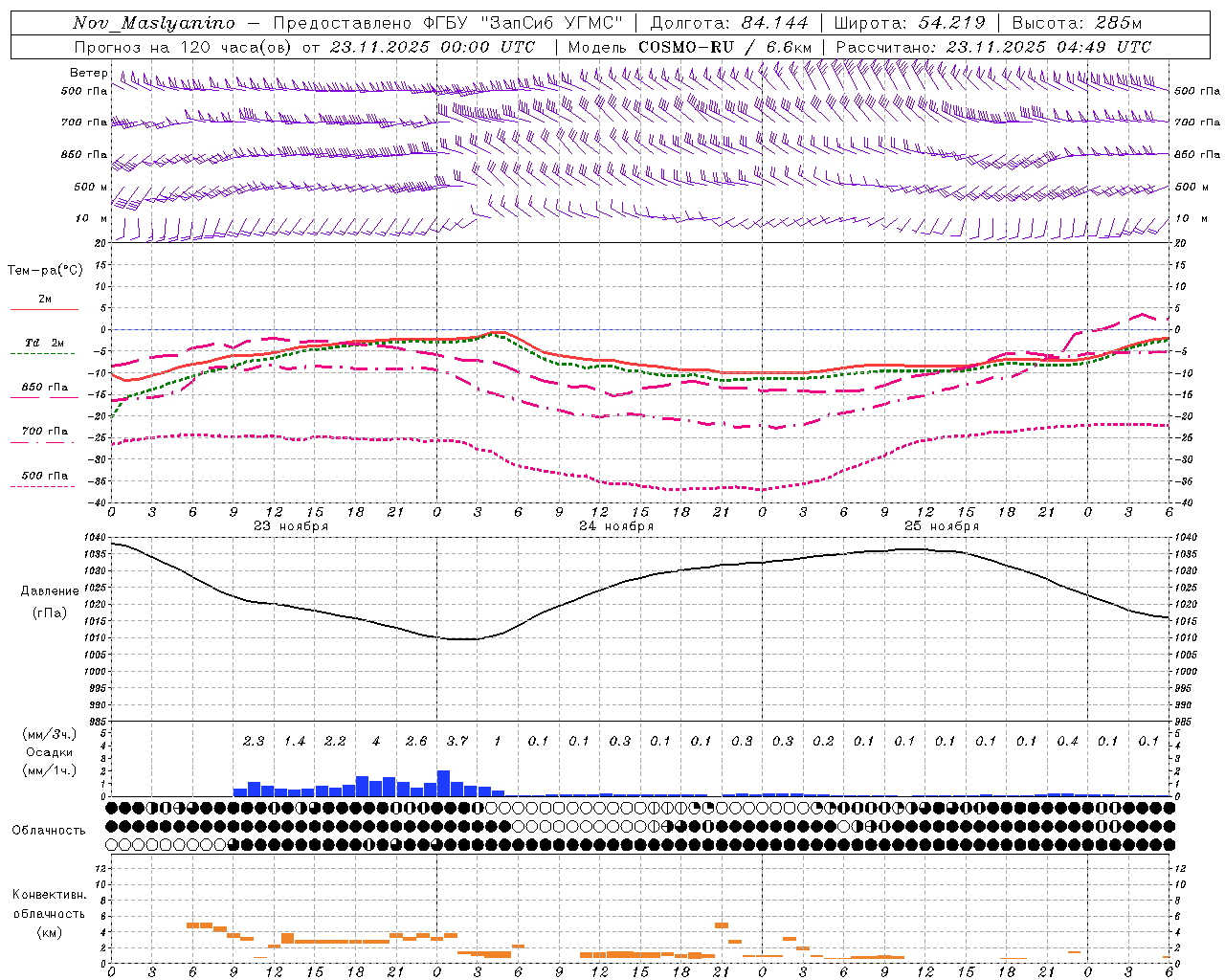Click the '(мм/3ч.)' precipitation unit label
This screenshot has width=1225, height=980.
click(48, 734)
